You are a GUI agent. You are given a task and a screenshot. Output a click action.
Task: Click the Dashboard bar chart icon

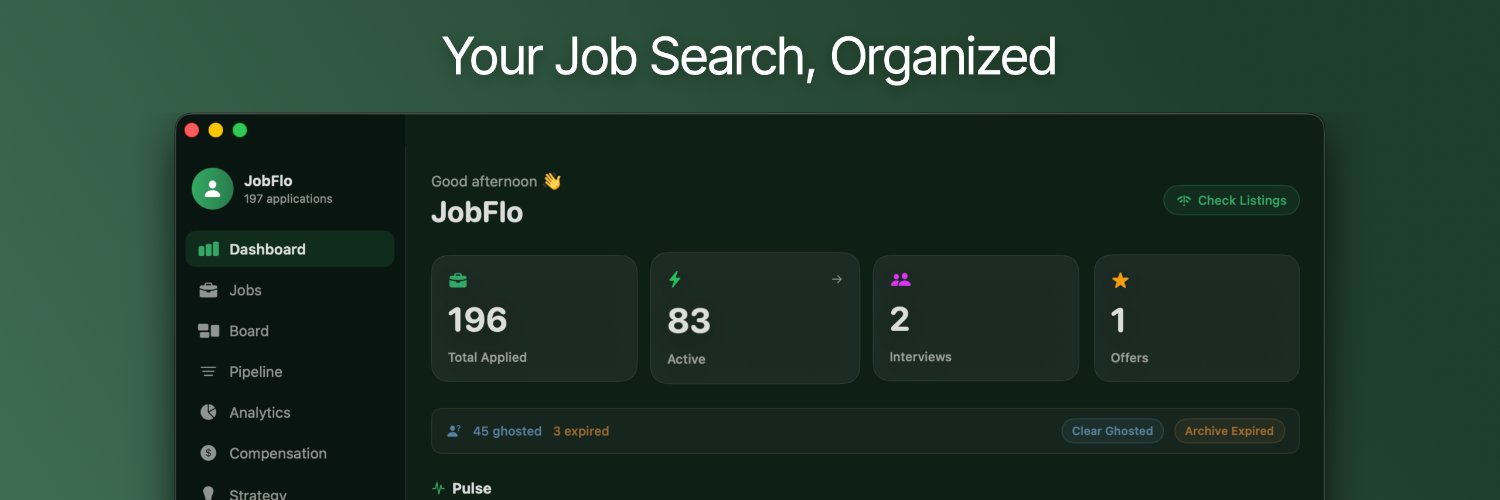pos(208,249)
